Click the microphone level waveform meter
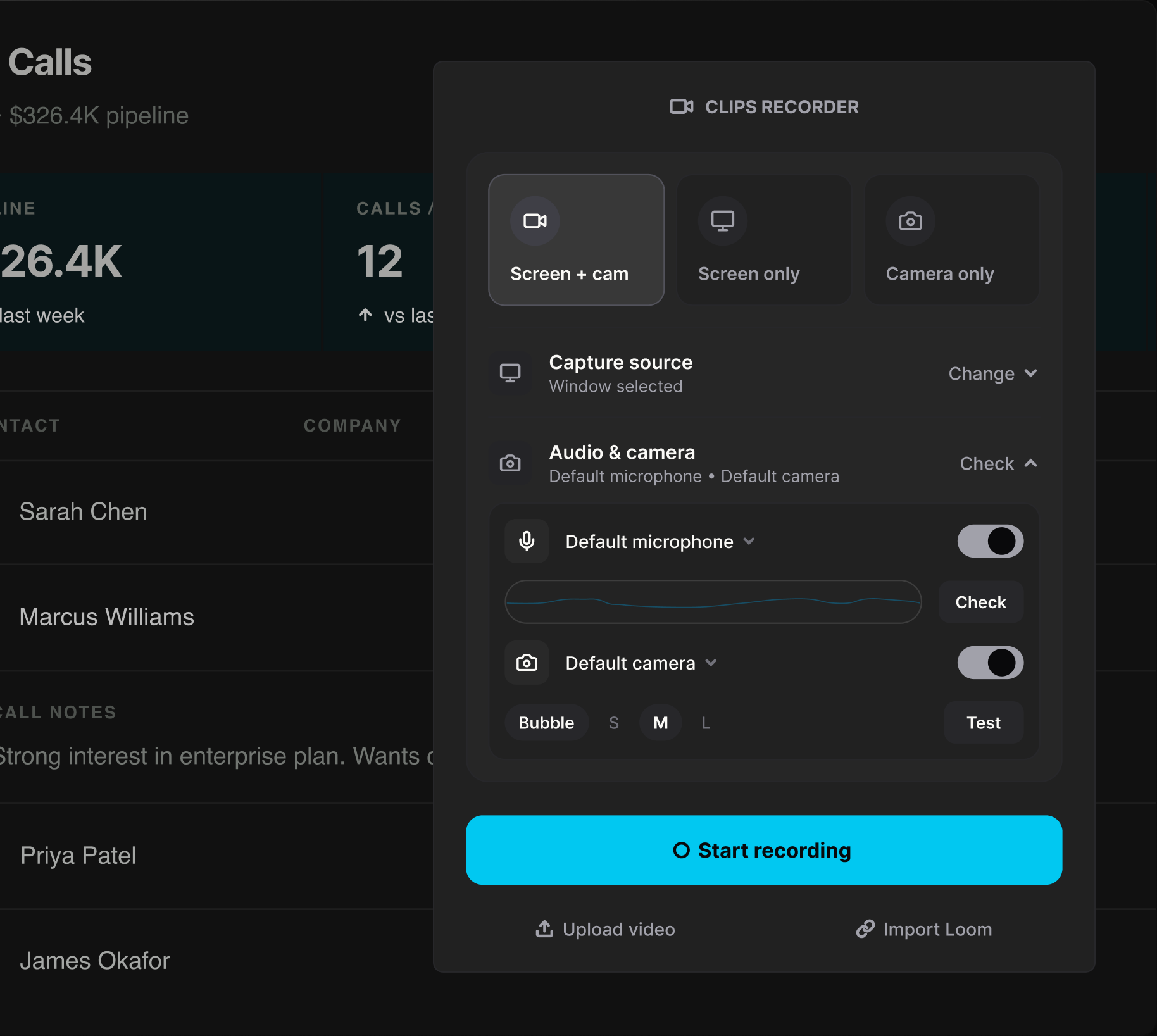 click(x=713, y=602)
